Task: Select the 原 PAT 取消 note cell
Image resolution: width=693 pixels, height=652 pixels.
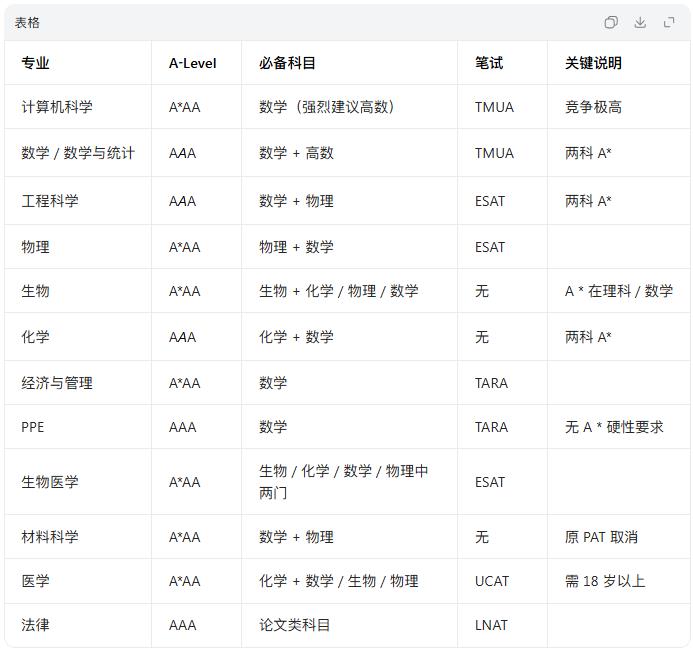Action: [601, 537]
